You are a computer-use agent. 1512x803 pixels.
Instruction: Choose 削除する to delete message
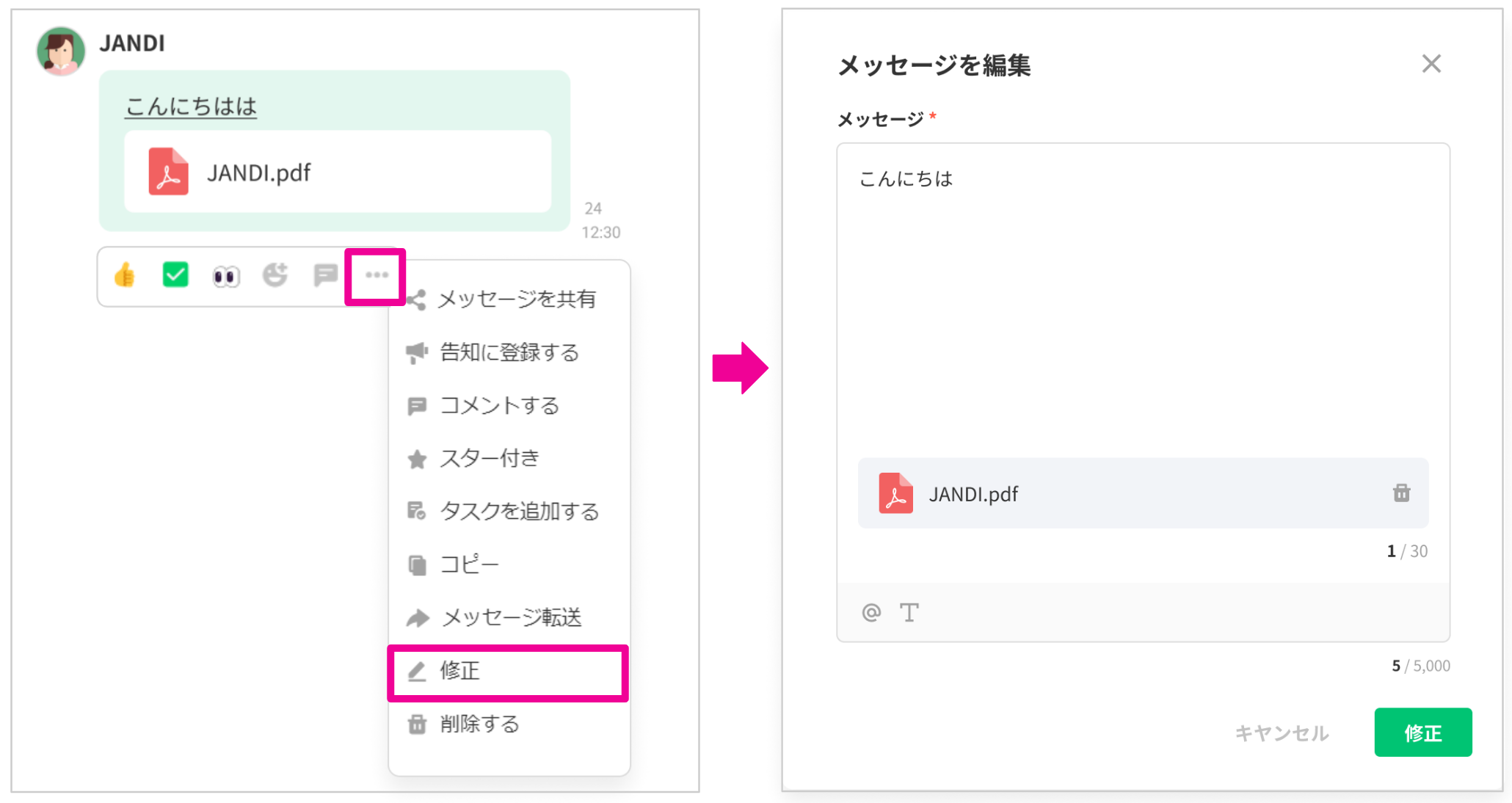tap(479, 724)
